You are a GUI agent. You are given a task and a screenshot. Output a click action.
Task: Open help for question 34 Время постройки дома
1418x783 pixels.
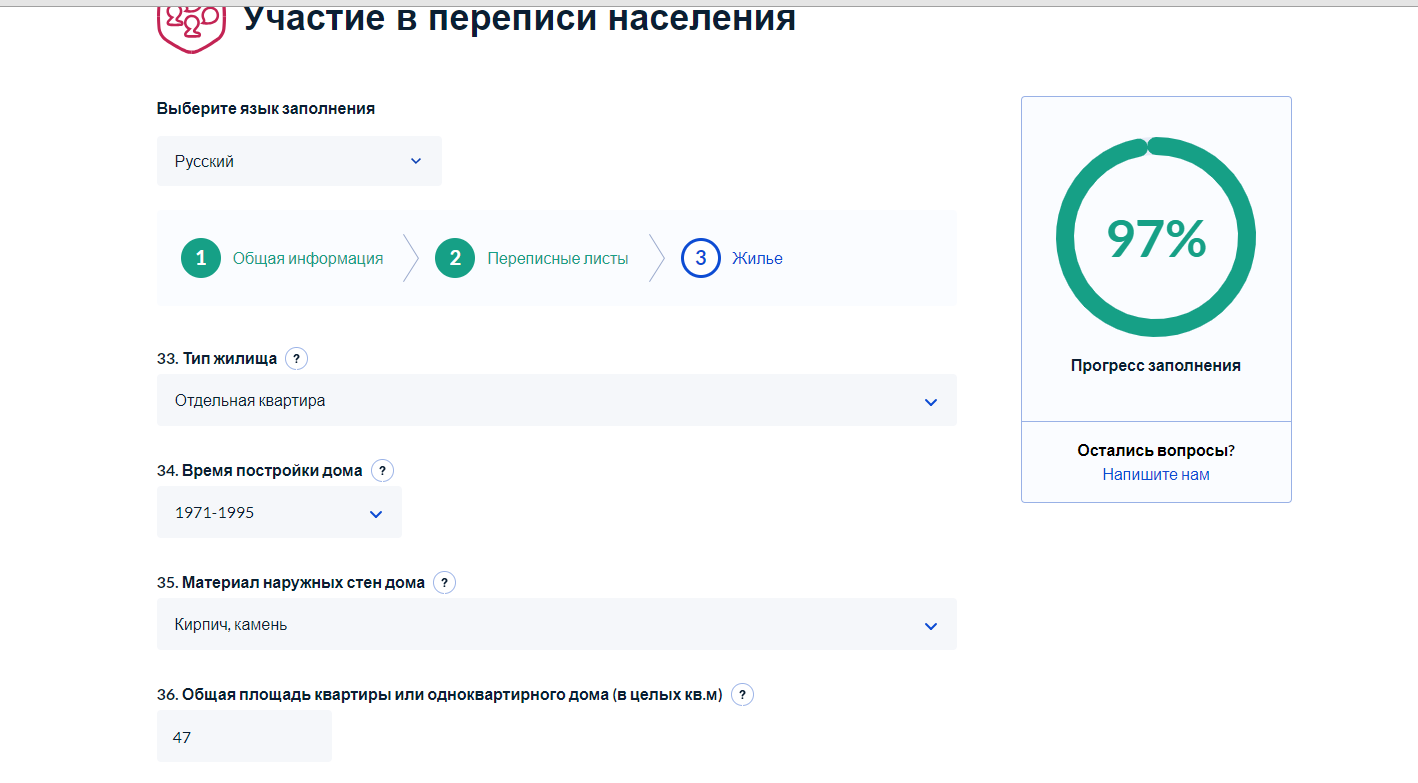(382, 470)
